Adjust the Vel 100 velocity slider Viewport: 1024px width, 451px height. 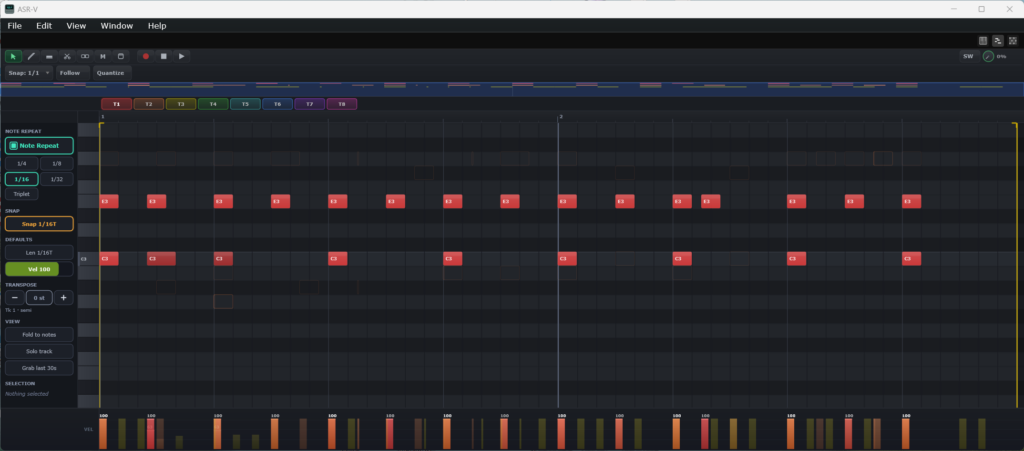pyautogui.click(x=39, y=269)
